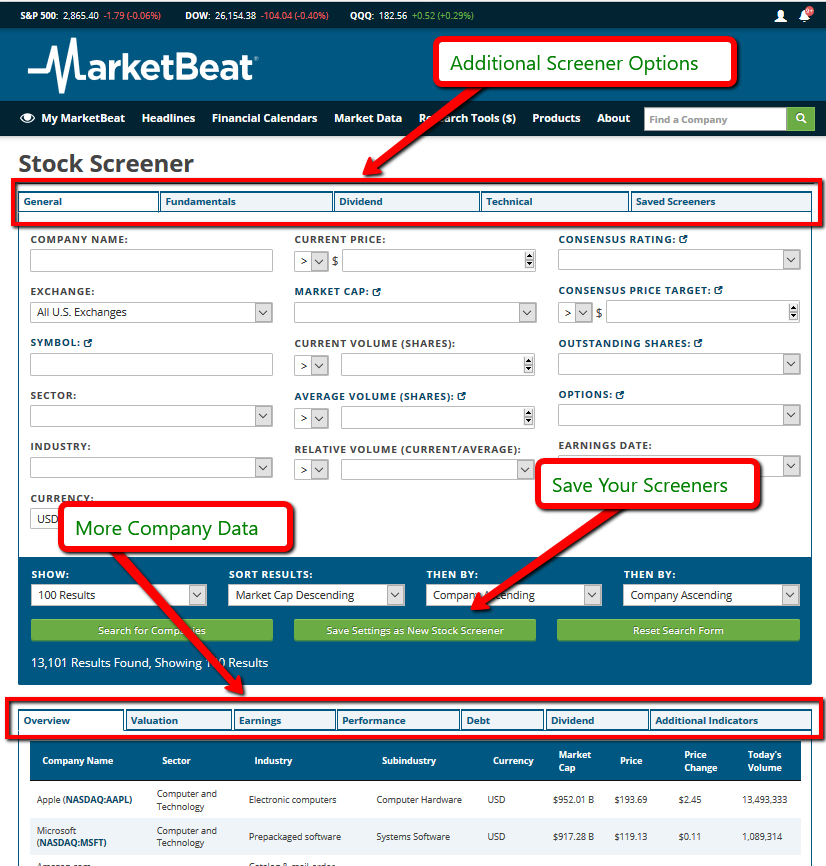Select the Dividend results tab

[x=597, y=720]
